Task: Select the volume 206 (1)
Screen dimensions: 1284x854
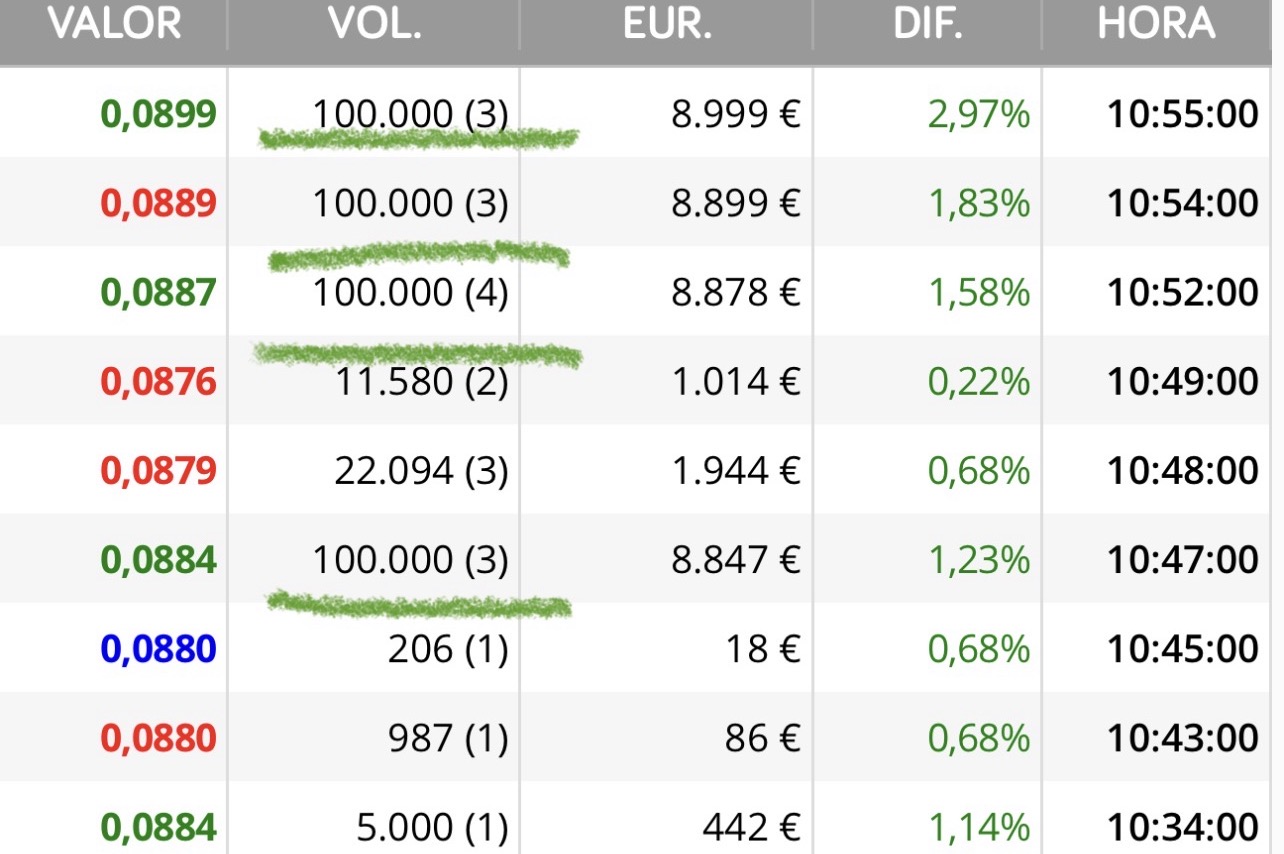Action: pyautogui.click(x=447, y=650)
